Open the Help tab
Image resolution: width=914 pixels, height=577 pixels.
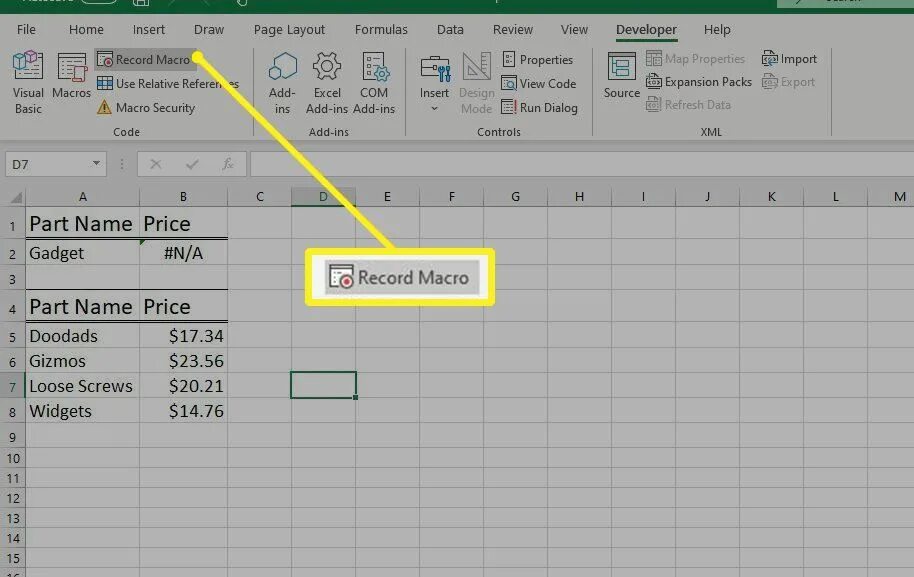click(716, 29)
